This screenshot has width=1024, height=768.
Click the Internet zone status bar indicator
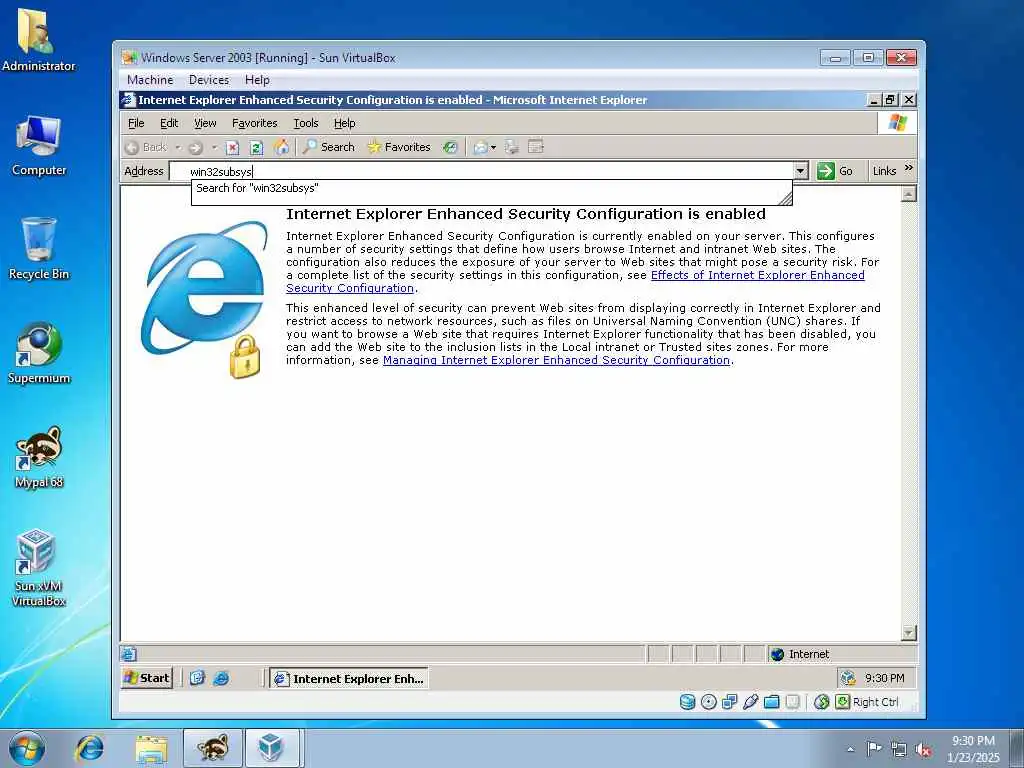click(841, 654)
